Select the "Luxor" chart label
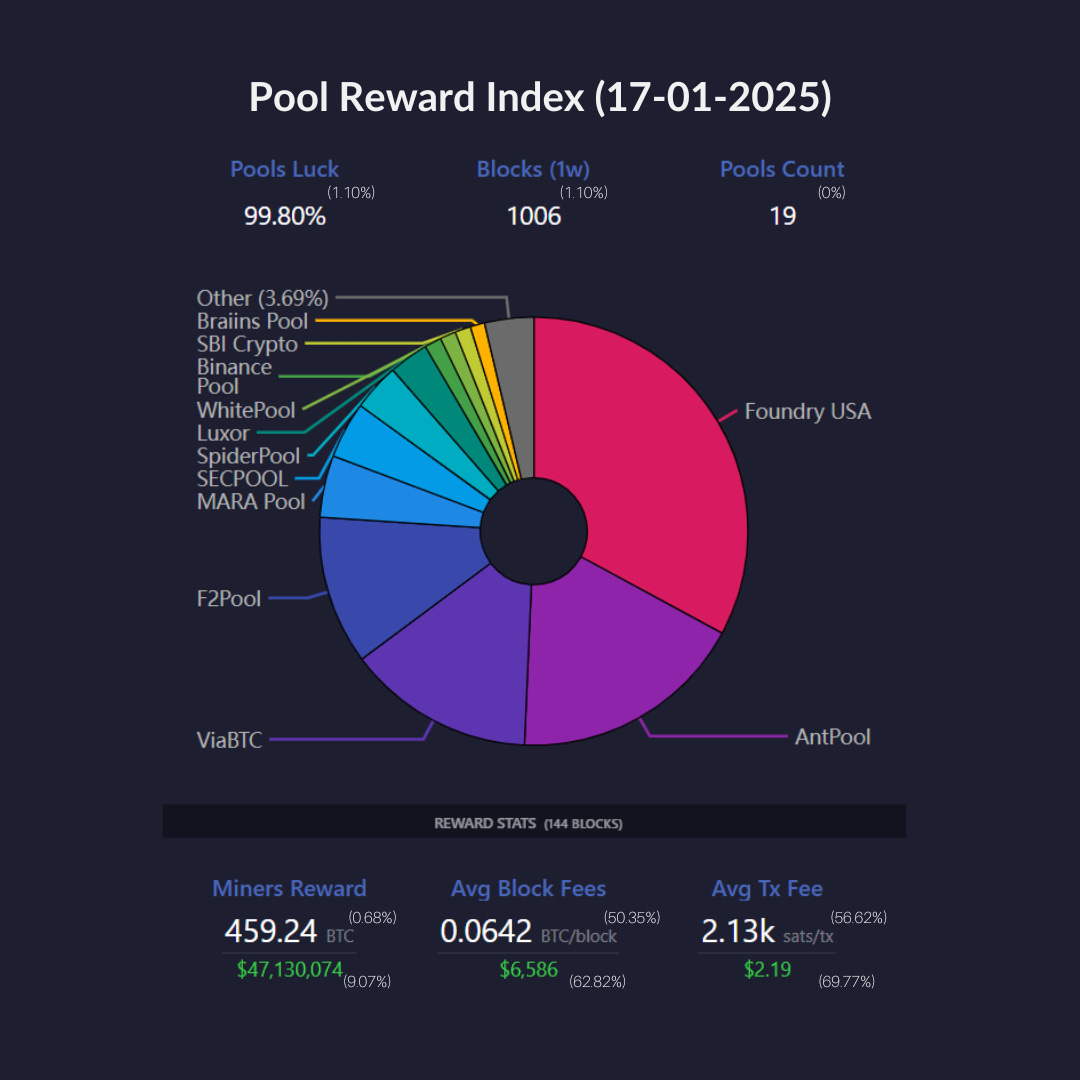1080x1080 pixels. point(223,433)
